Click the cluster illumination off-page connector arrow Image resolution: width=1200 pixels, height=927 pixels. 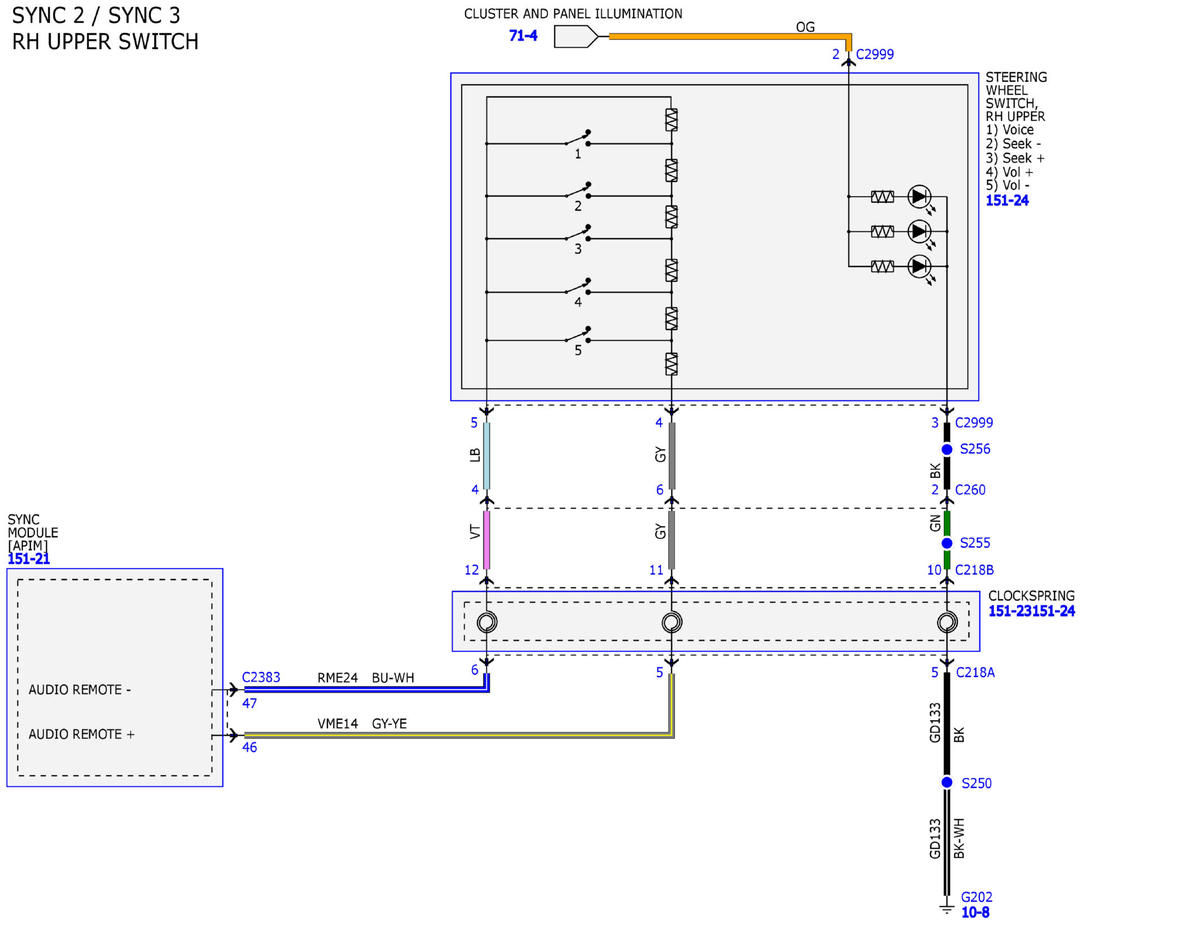(577, 37)
